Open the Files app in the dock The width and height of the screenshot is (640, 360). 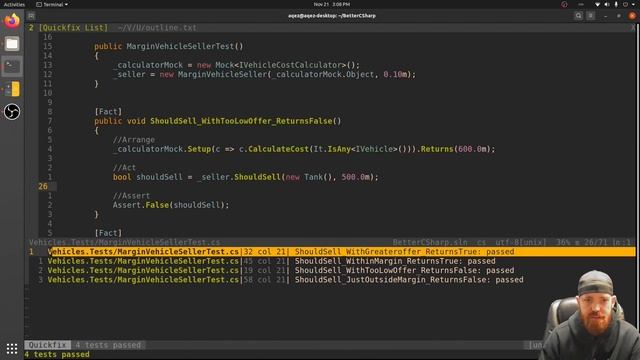12,44
